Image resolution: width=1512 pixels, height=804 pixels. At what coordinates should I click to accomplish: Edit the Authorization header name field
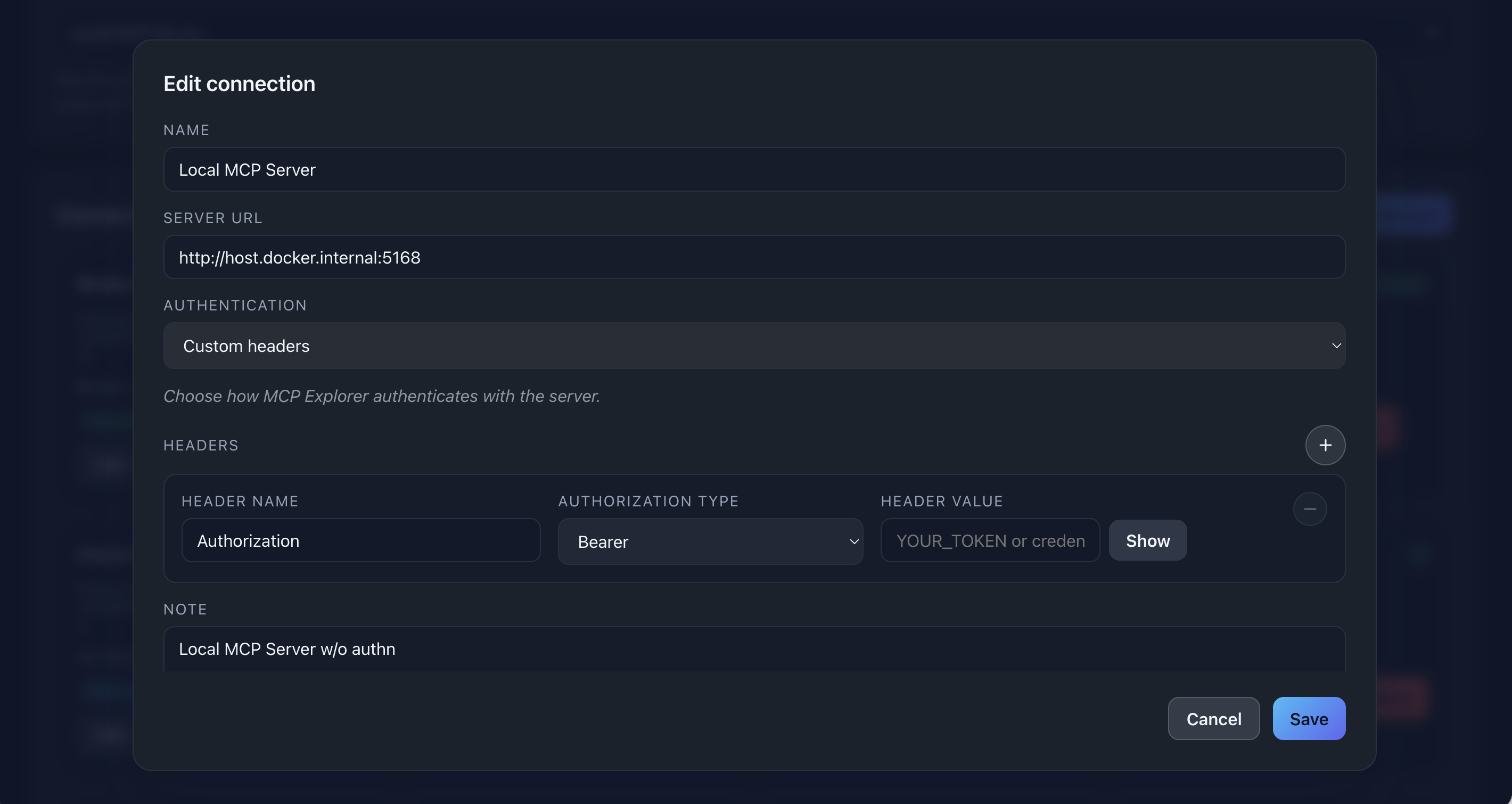[360, 540]
